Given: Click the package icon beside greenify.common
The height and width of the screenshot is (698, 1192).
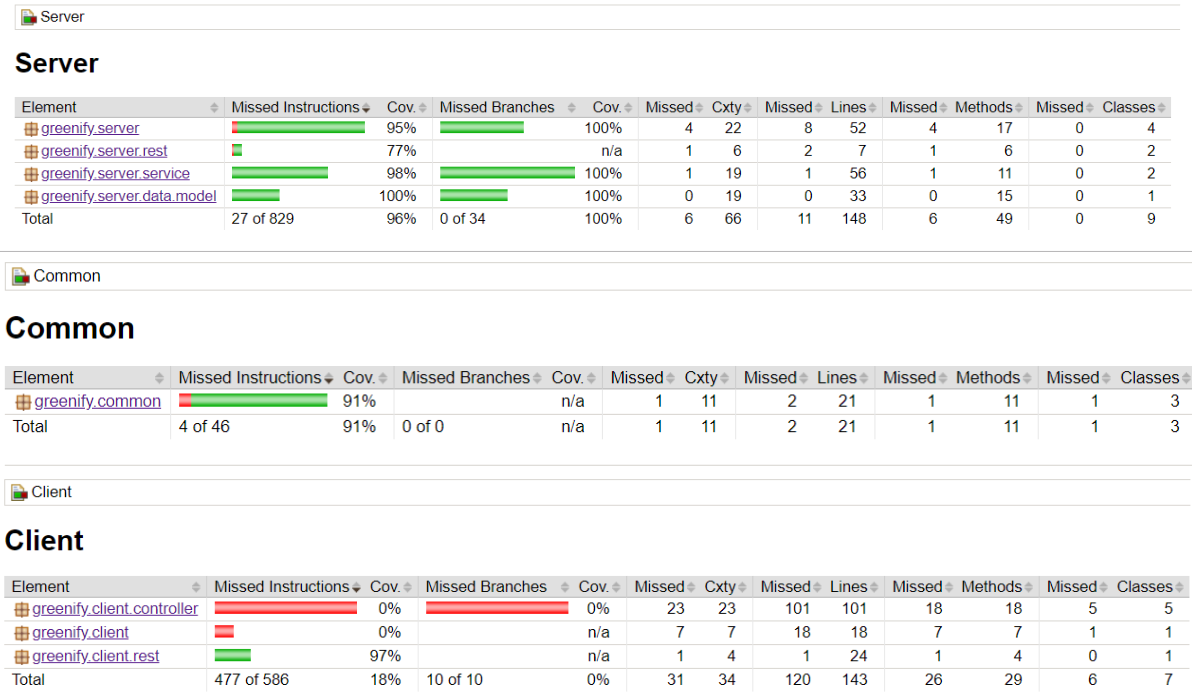Looking at the screenshot, I should click(x=24, y=402).
